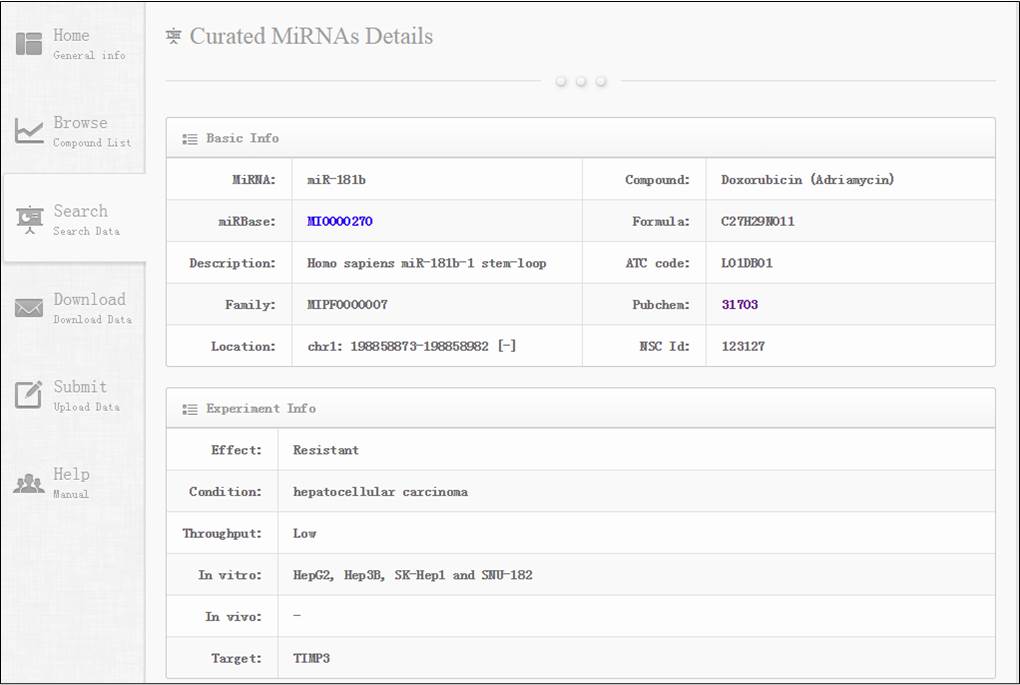Image resolution: width=1020 pixels, height=685 pixels.
Task: Click the Experiment Info panel header
Action: [x=580, y=409]
